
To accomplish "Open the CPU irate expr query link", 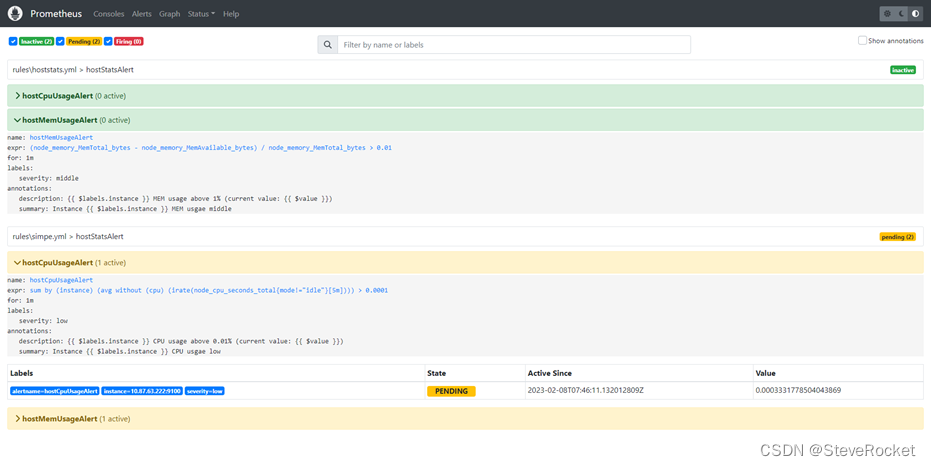I will [x=209, y=290].
